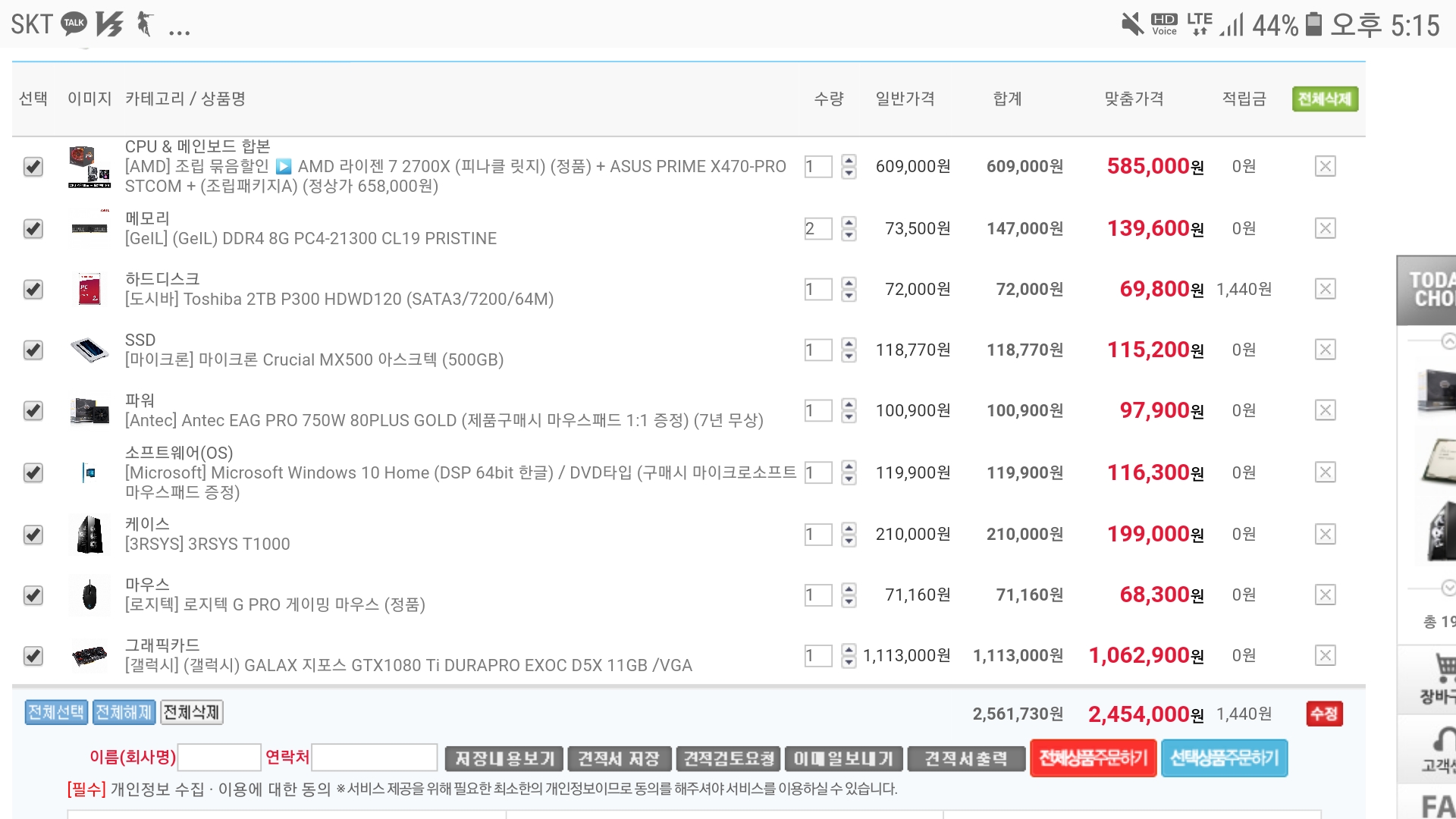1456x819 pixels.
Task: Open the 3RSYS T1000 case image
Action: pos(89,534)
